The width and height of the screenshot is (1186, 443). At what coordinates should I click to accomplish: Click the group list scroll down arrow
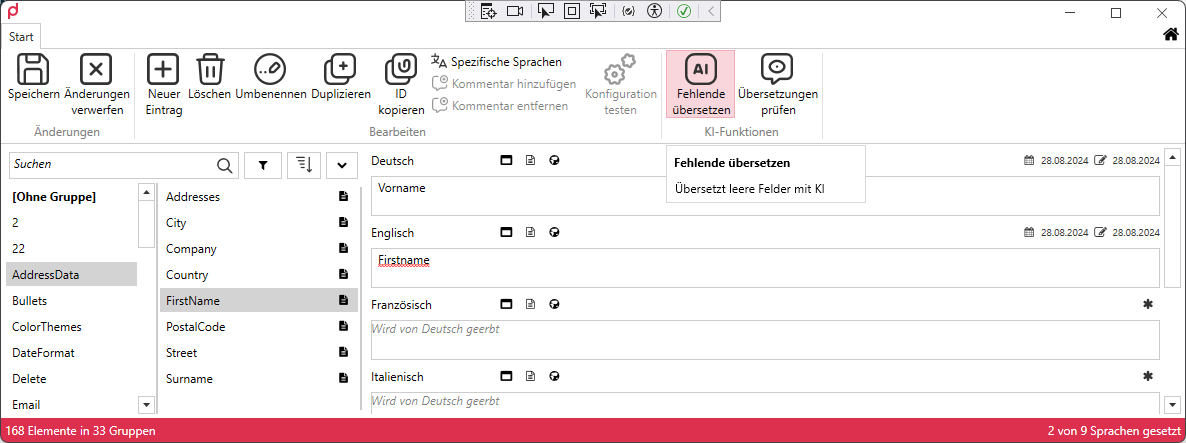click(x=147, y=405)
